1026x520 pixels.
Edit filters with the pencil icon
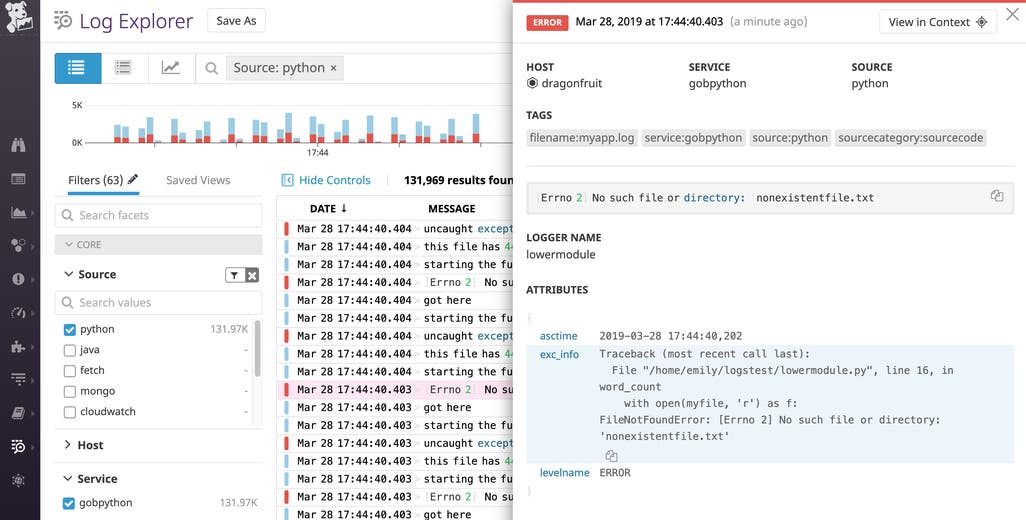point(133,179)
